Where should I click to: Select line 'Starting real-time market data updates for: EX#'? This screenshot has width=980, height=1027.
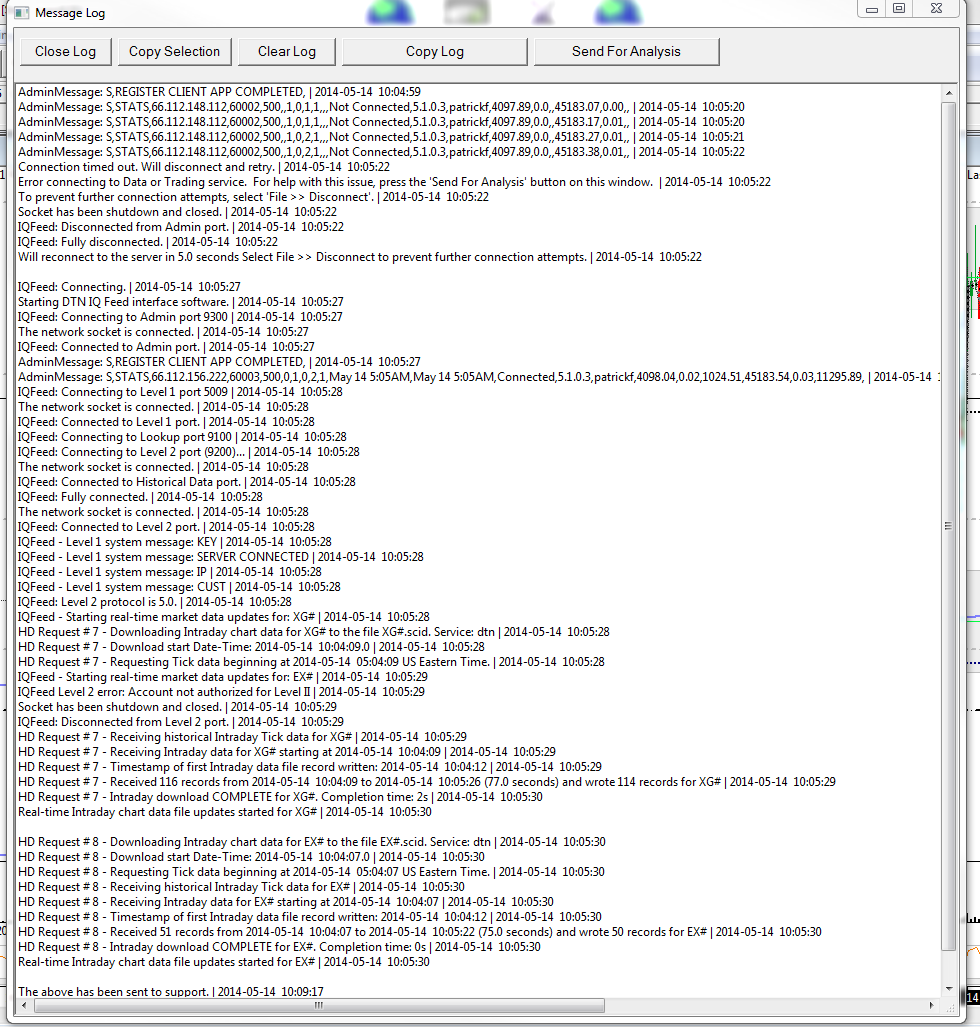click(x=223, y=677)
